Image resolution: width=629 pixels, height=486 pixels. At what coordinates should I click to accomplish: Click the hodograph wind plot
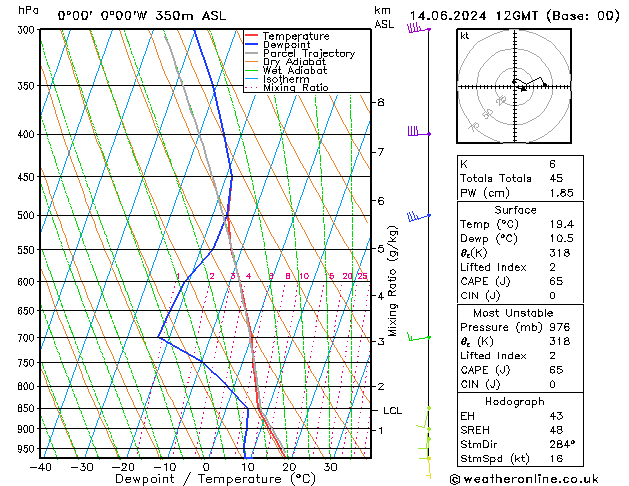(514, 86)
